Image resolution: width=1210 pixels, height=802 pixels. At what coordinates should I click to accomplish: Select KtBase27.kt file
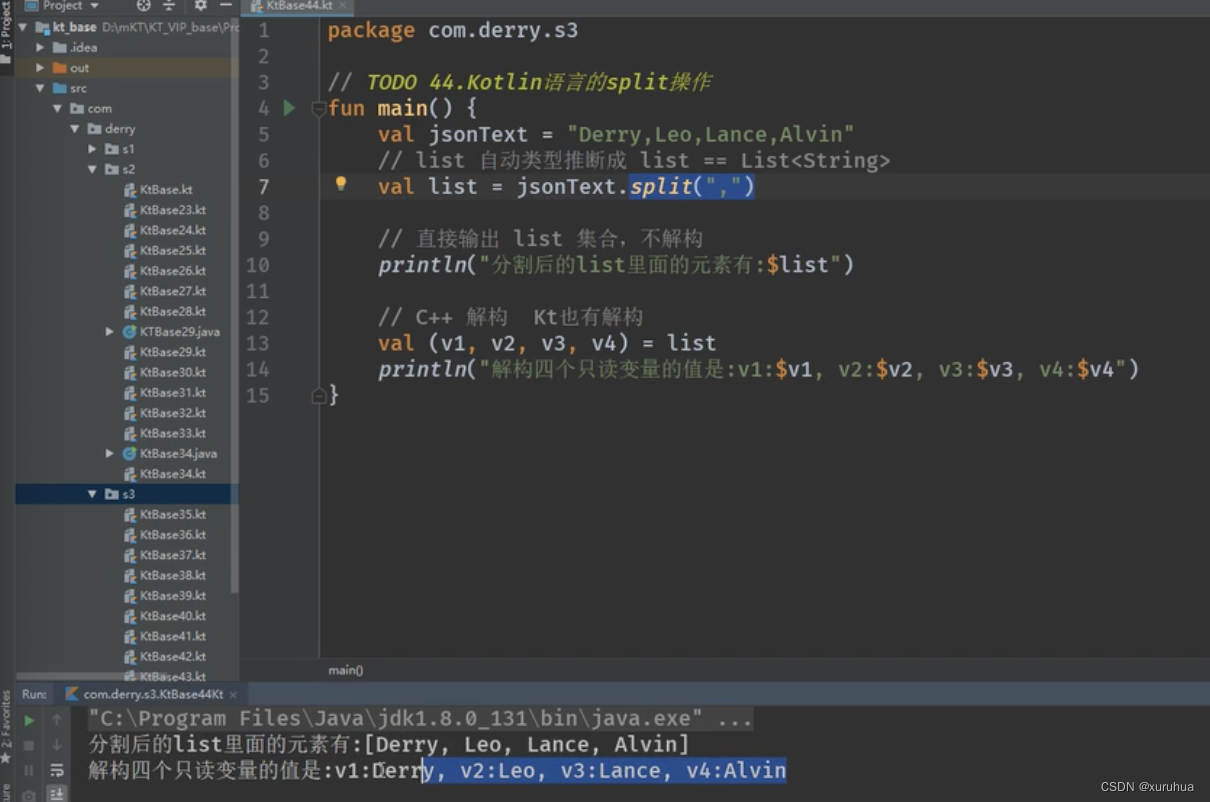165,291
